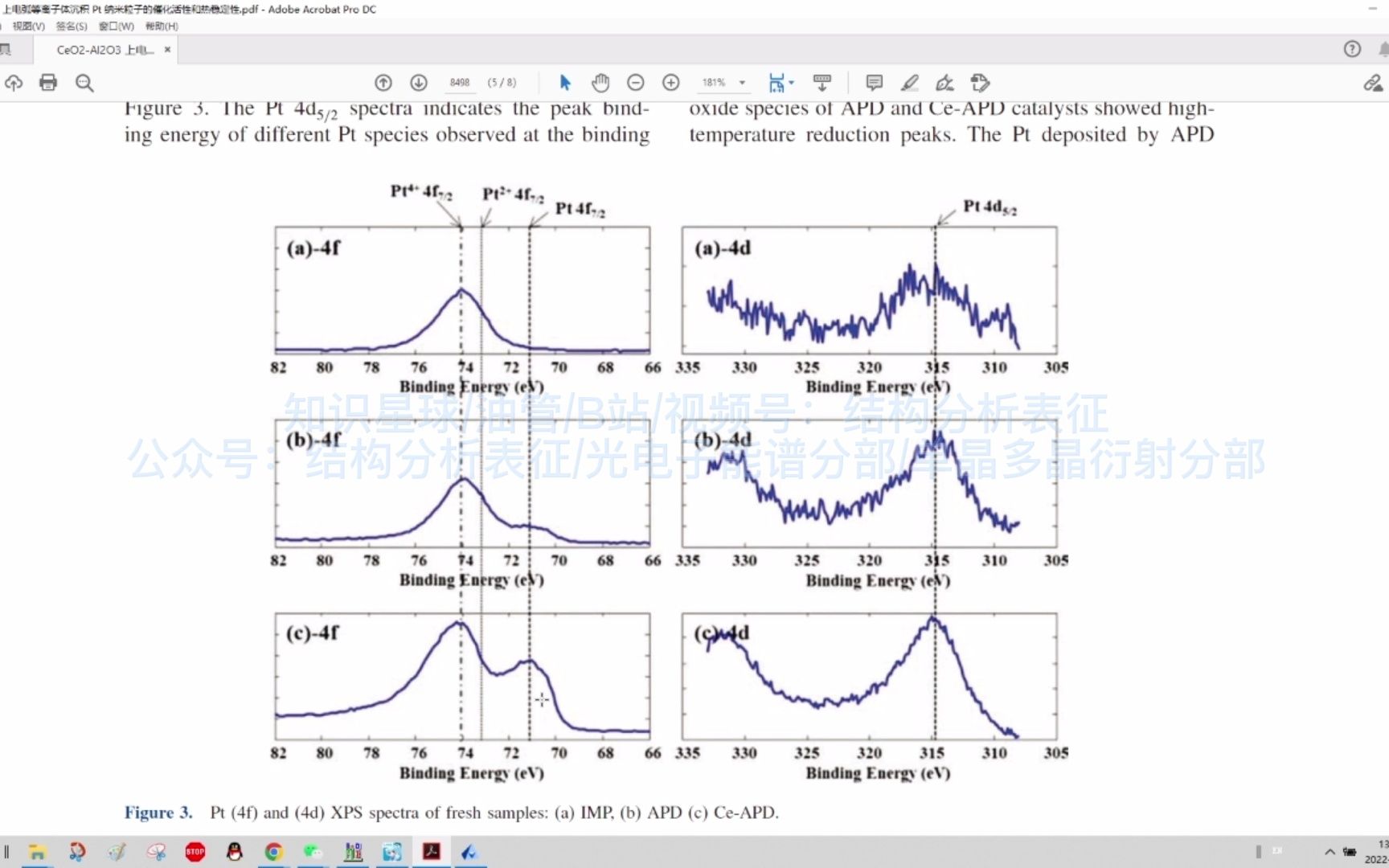Click the (a)-4d plot label

(x=723, y=248)
